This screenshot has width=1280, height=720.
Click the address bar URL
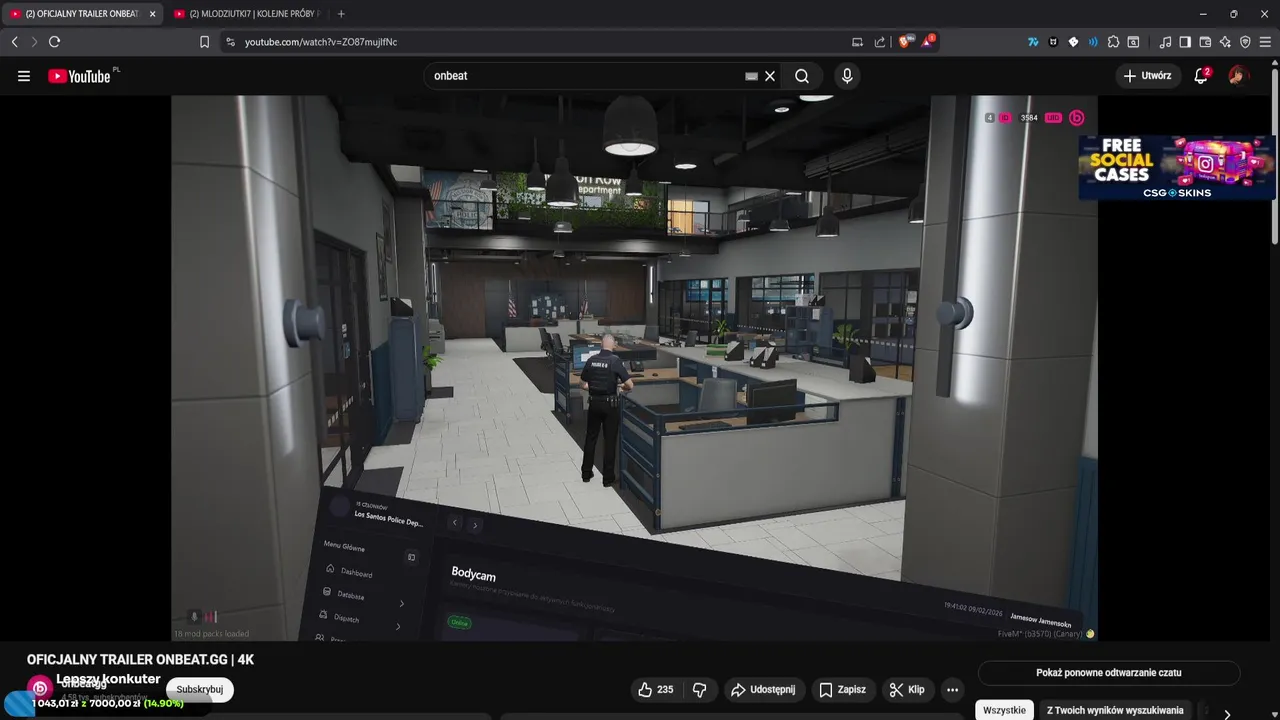(321, 42)
